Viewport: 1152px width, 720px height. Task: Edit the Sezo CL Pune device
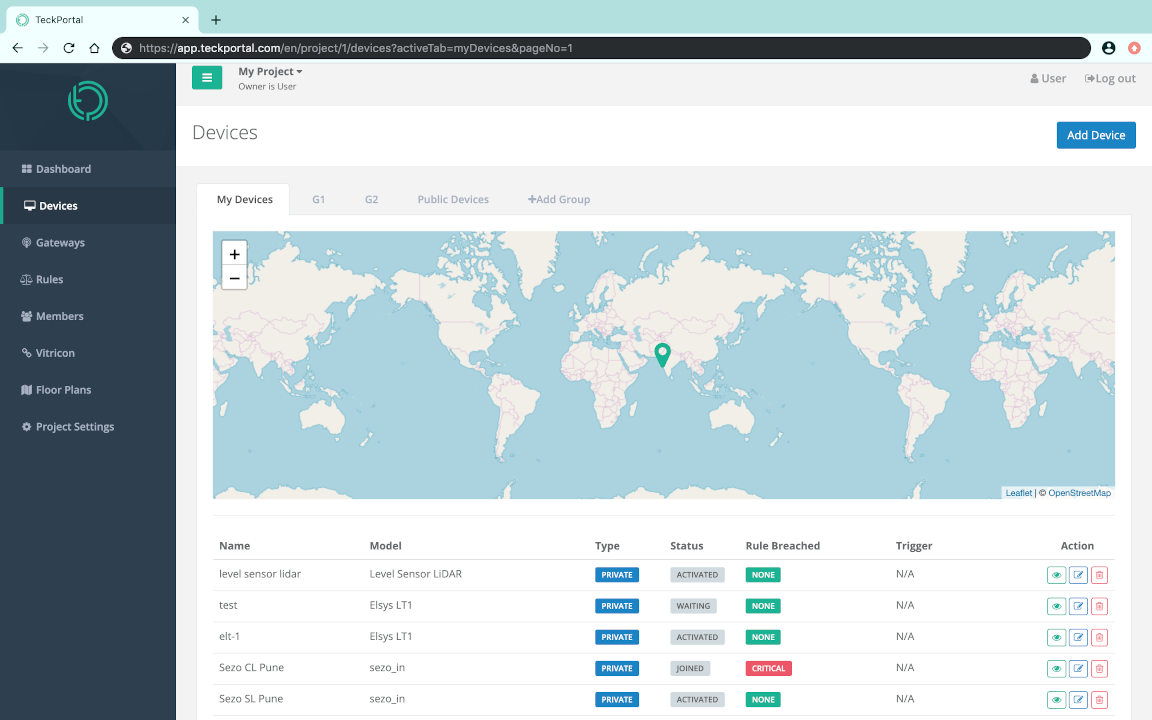[1078, 669]
